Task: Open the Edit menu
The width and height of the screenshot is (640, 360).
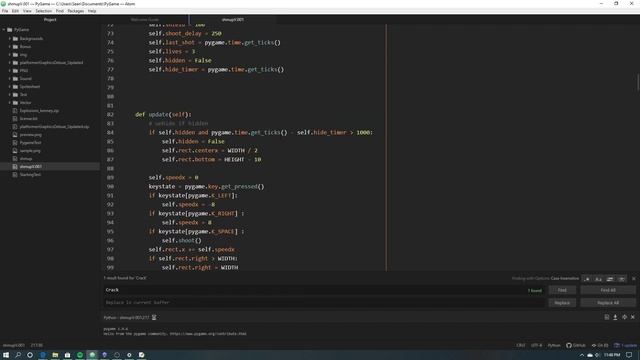Action: (x=15, y=11)
